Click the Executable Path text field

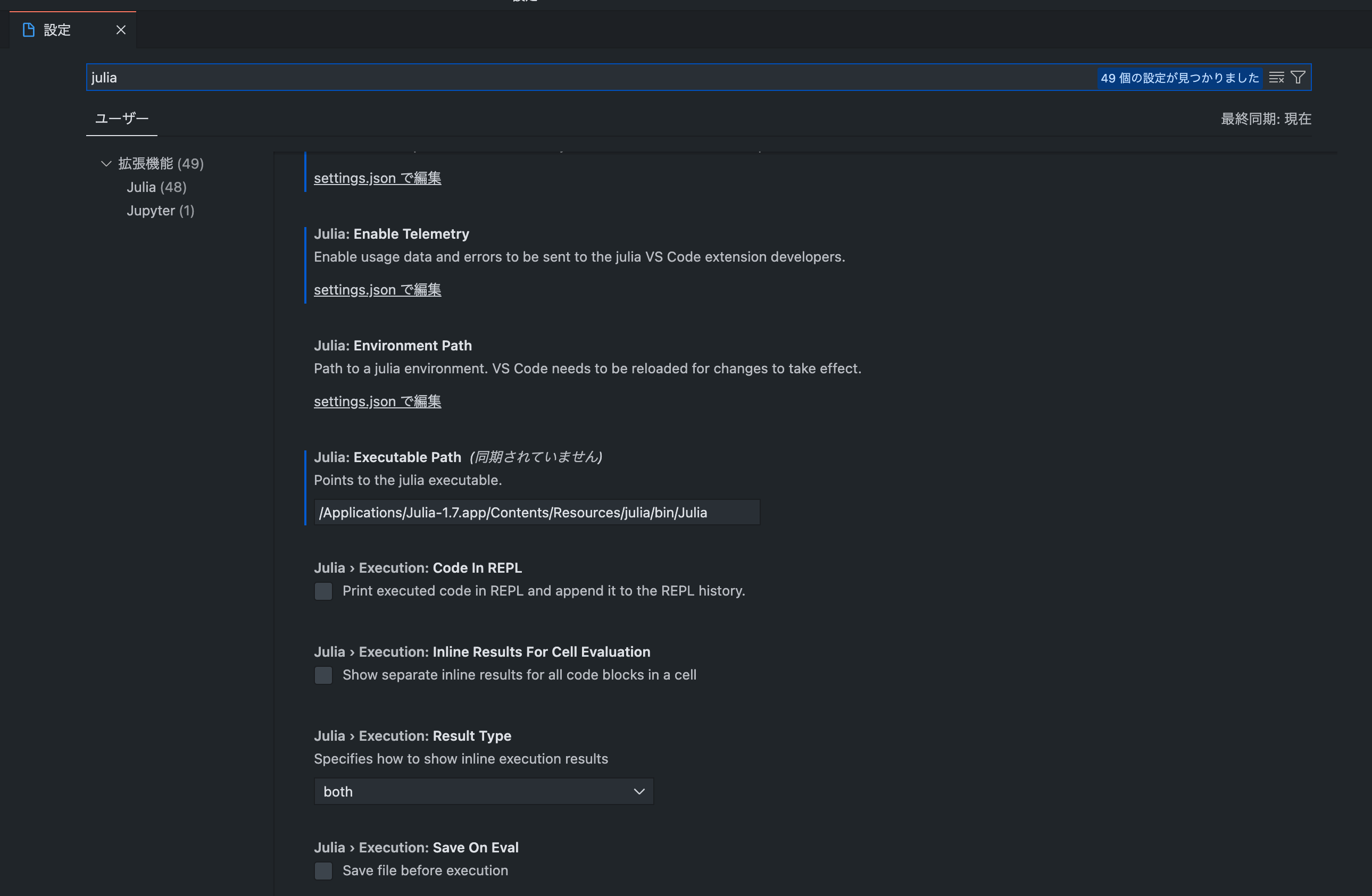pyautogui.click(x=537, y=512)
